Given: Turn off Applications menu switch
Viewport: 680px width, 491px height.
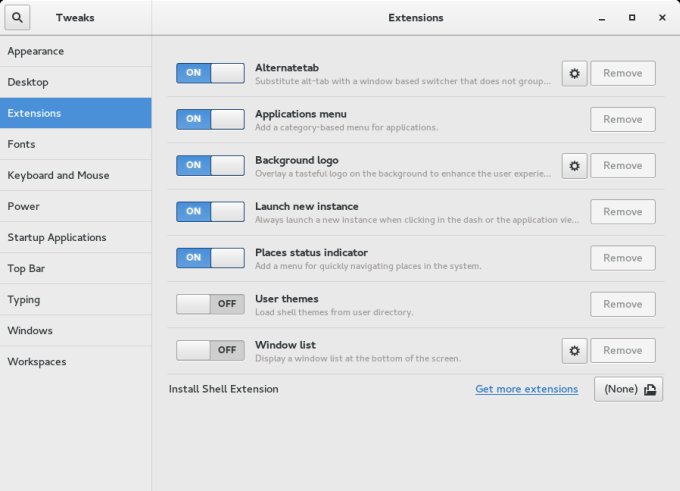Looking at the screenshot, I should [x=210, y=119].
